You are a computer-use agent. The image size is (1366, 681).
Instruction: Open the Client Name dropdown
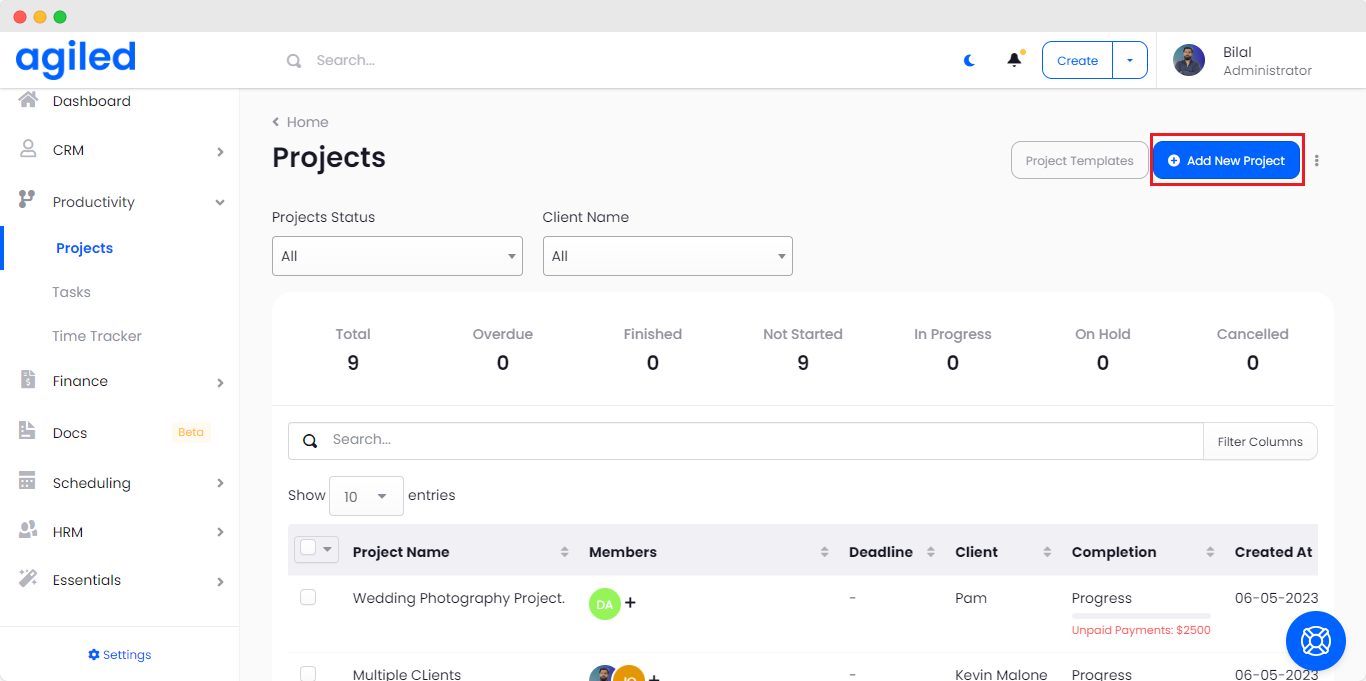click(667, 256)
